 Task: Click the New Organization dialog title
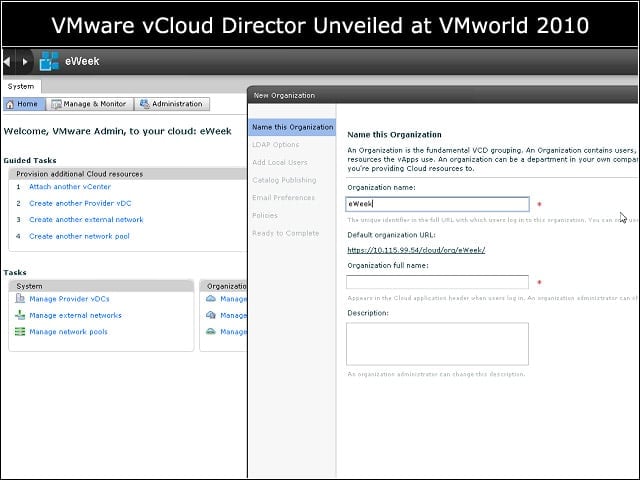click(x=284, y=96)
